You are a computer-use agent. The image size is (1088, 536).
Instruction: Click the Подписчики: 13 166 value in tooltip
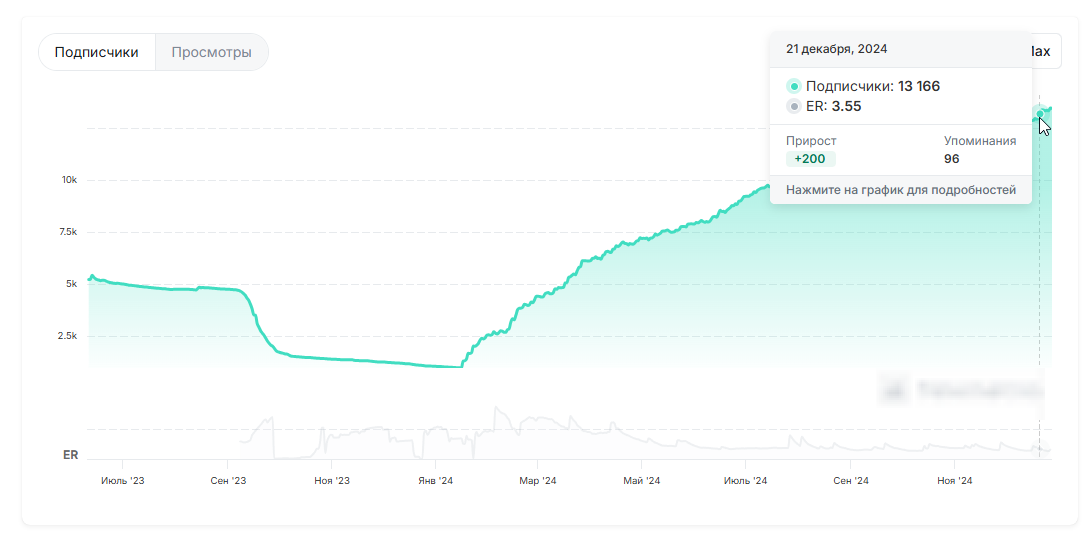point(873,87)
